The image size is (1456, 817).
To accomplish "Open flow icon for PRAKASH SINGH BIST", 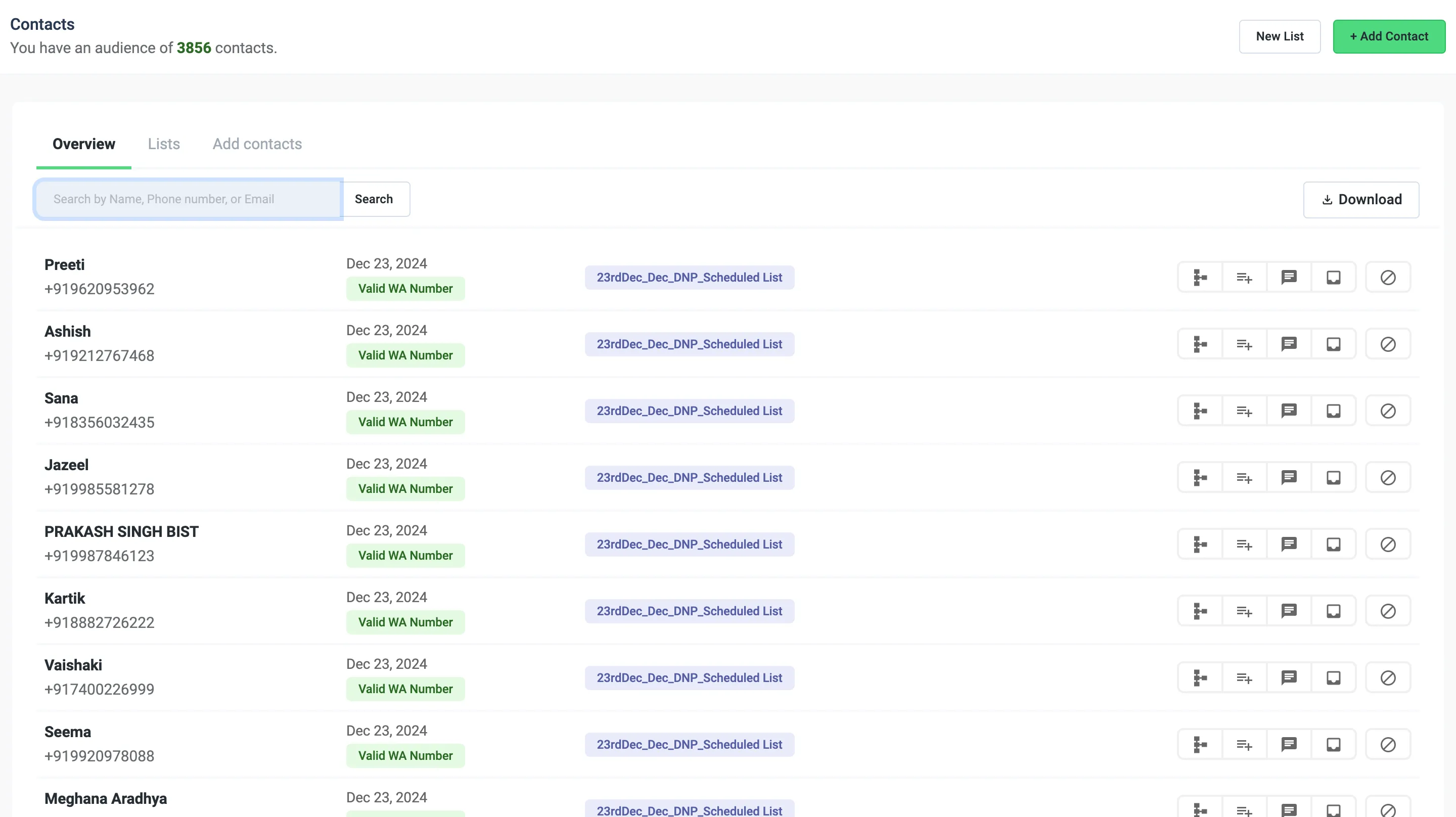I will pyautogui.click(x=1200, y=544).
